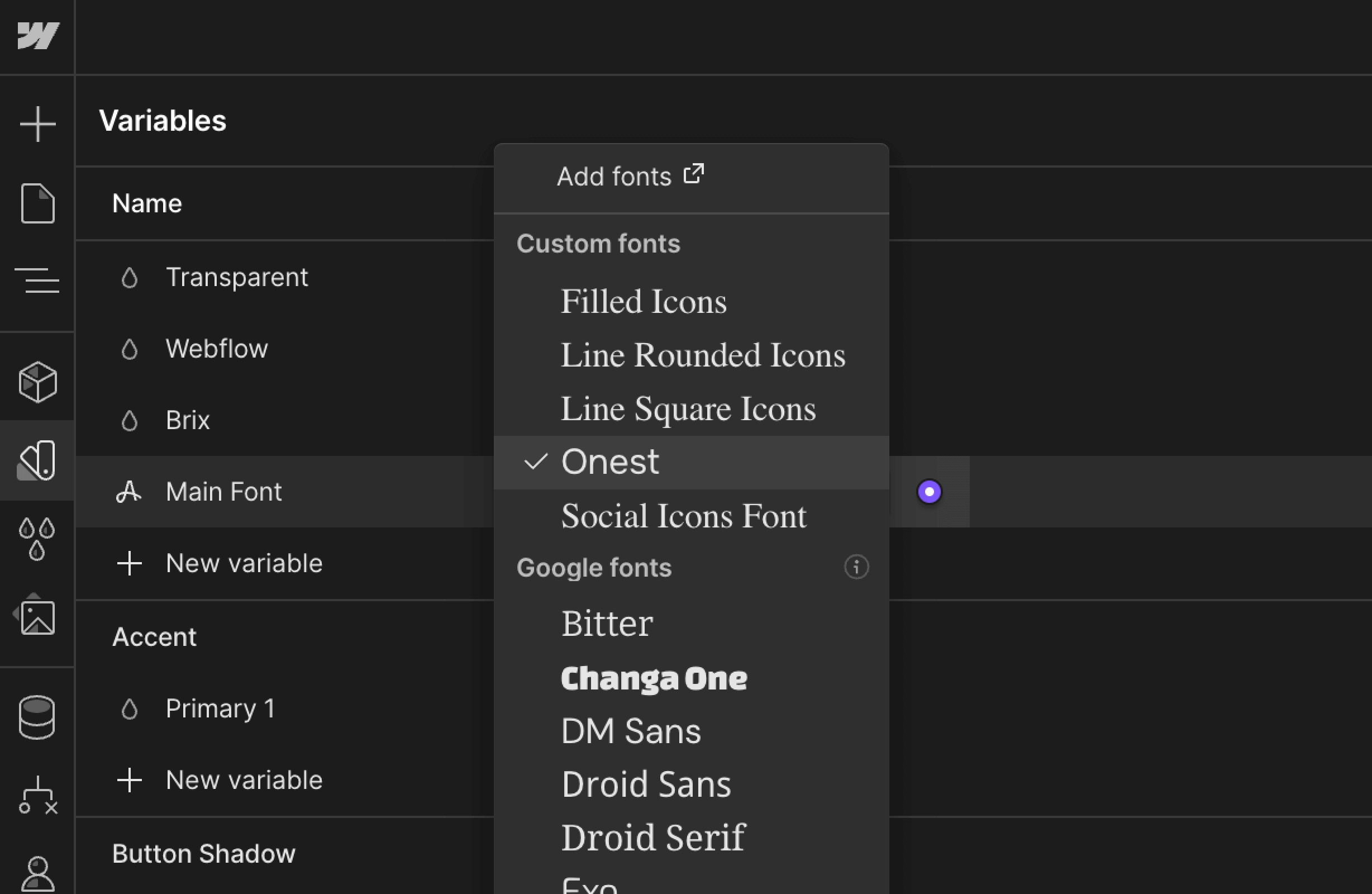Open the Assets image icon

37,617
